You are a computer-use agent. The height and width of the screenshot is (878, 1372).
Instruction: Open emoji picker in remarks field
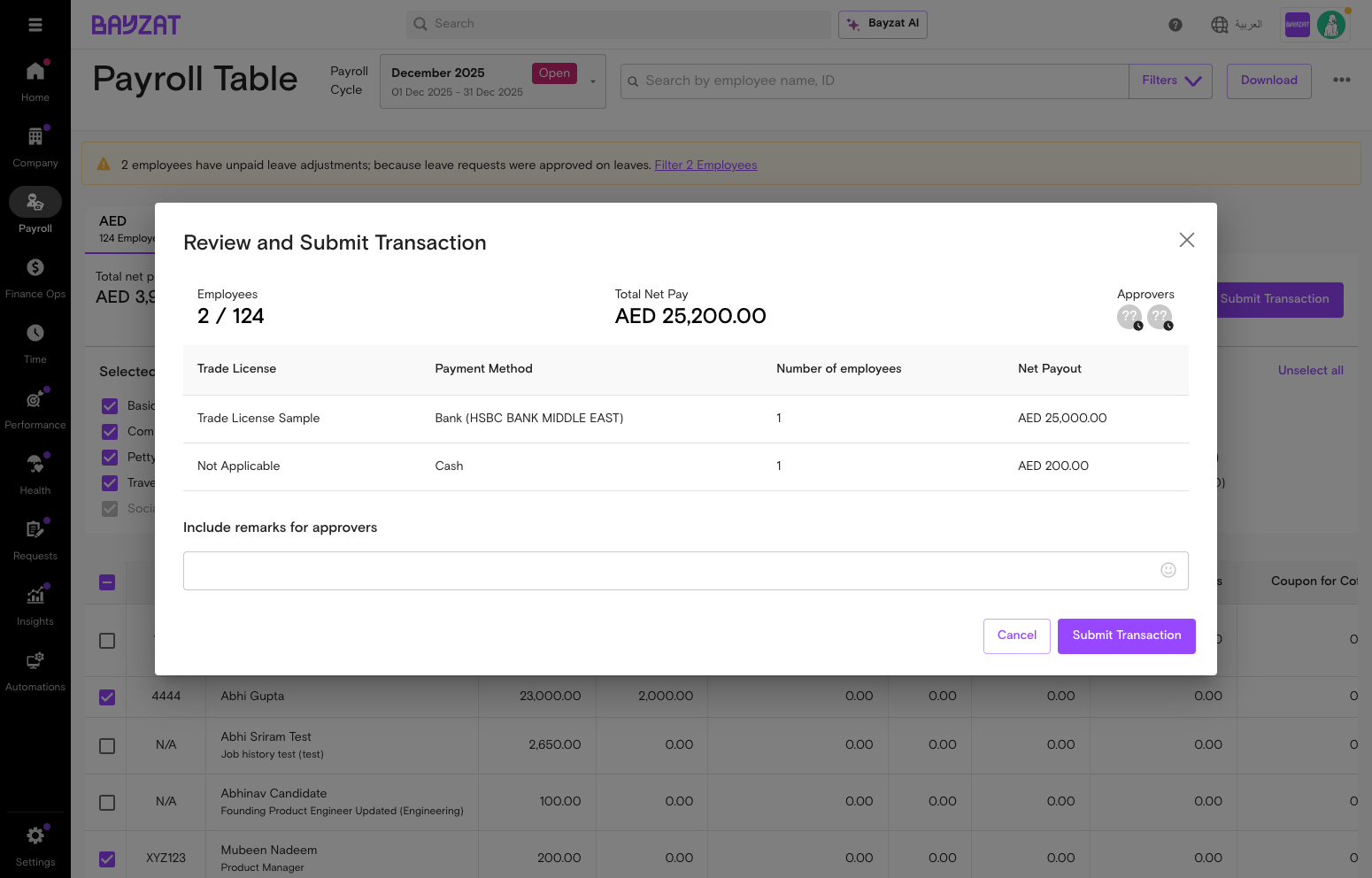coord(1168,570)
